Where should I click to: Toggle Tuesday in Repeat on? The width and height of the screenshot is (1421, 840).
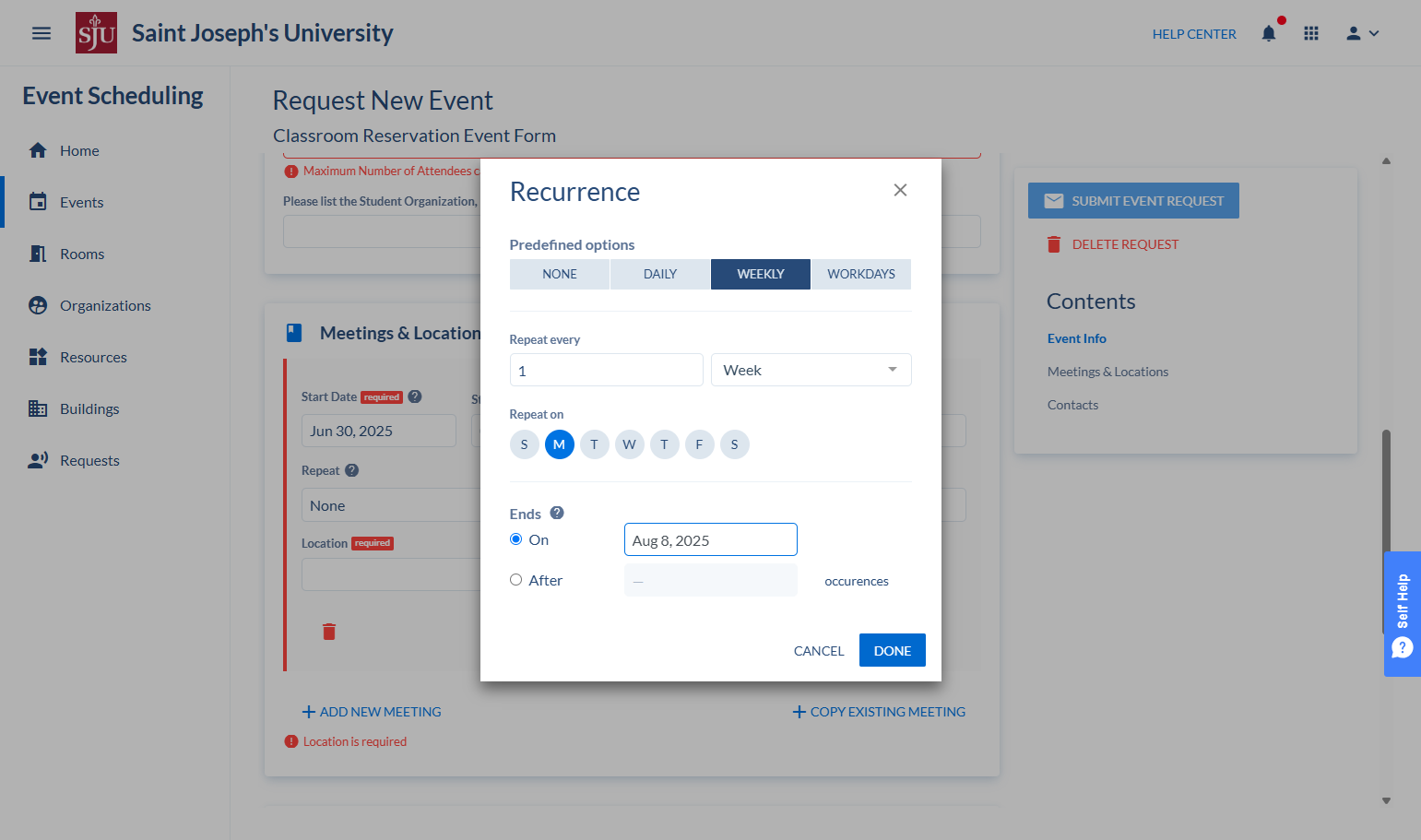tap(595, 444)
